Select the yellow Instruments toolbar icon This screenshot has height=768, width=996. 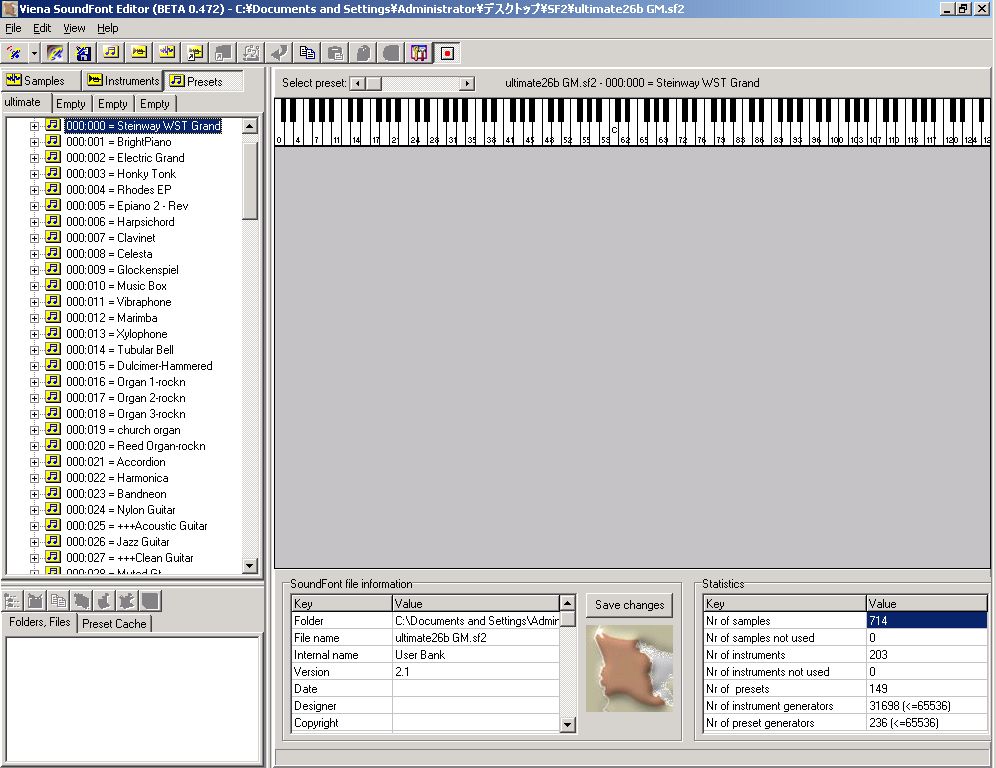click(140, 53)
